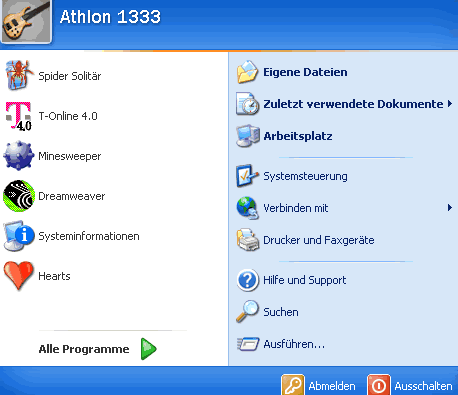458x395 pixels.
Task: Click the Abmelden key icon
Action: [293, 385]
